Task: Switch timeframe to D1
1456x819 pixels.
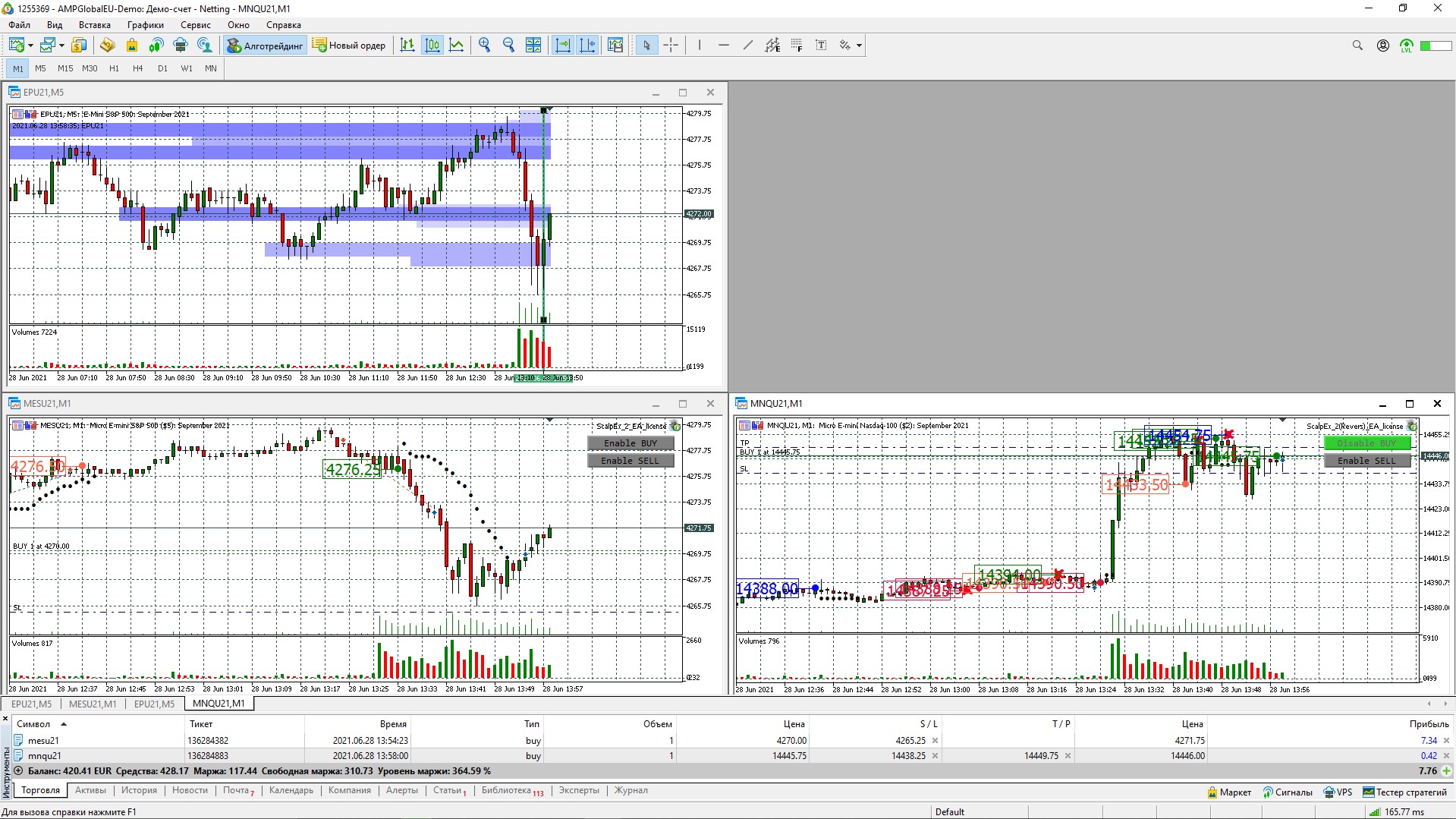Action: [162, 68]
